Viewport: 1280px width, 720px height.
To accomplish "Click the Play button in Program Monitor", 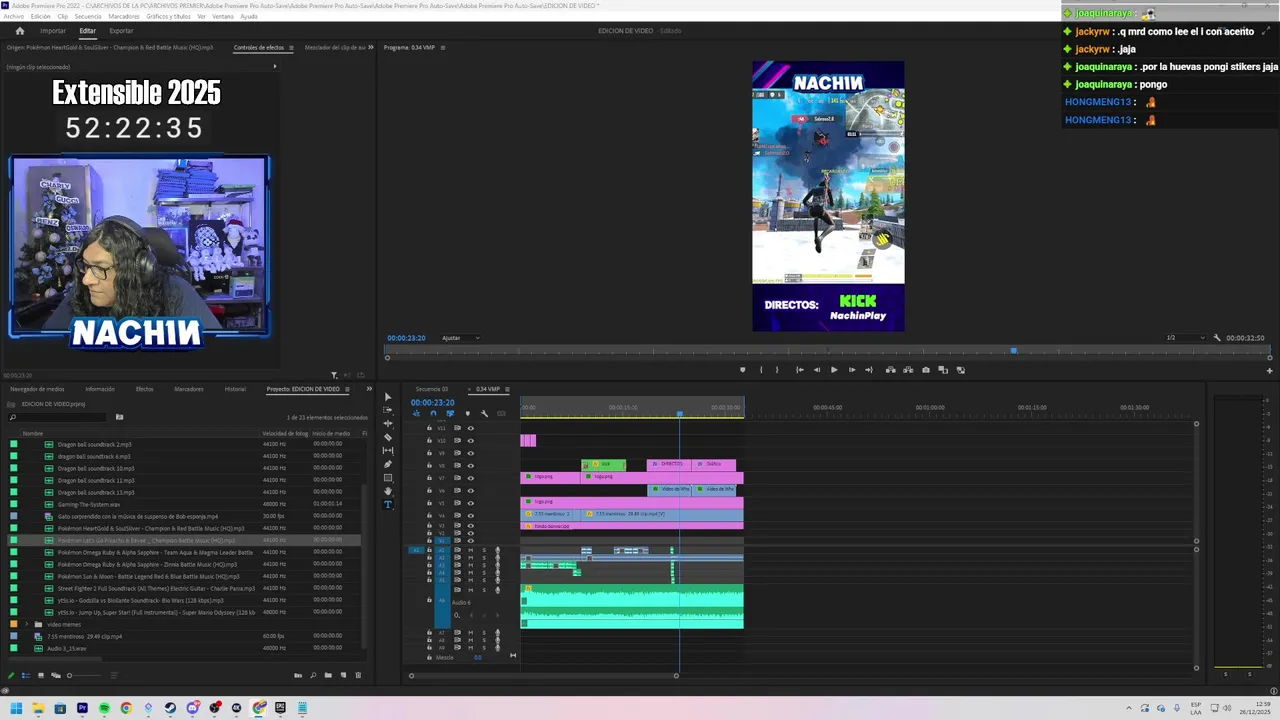I will 834,370.
